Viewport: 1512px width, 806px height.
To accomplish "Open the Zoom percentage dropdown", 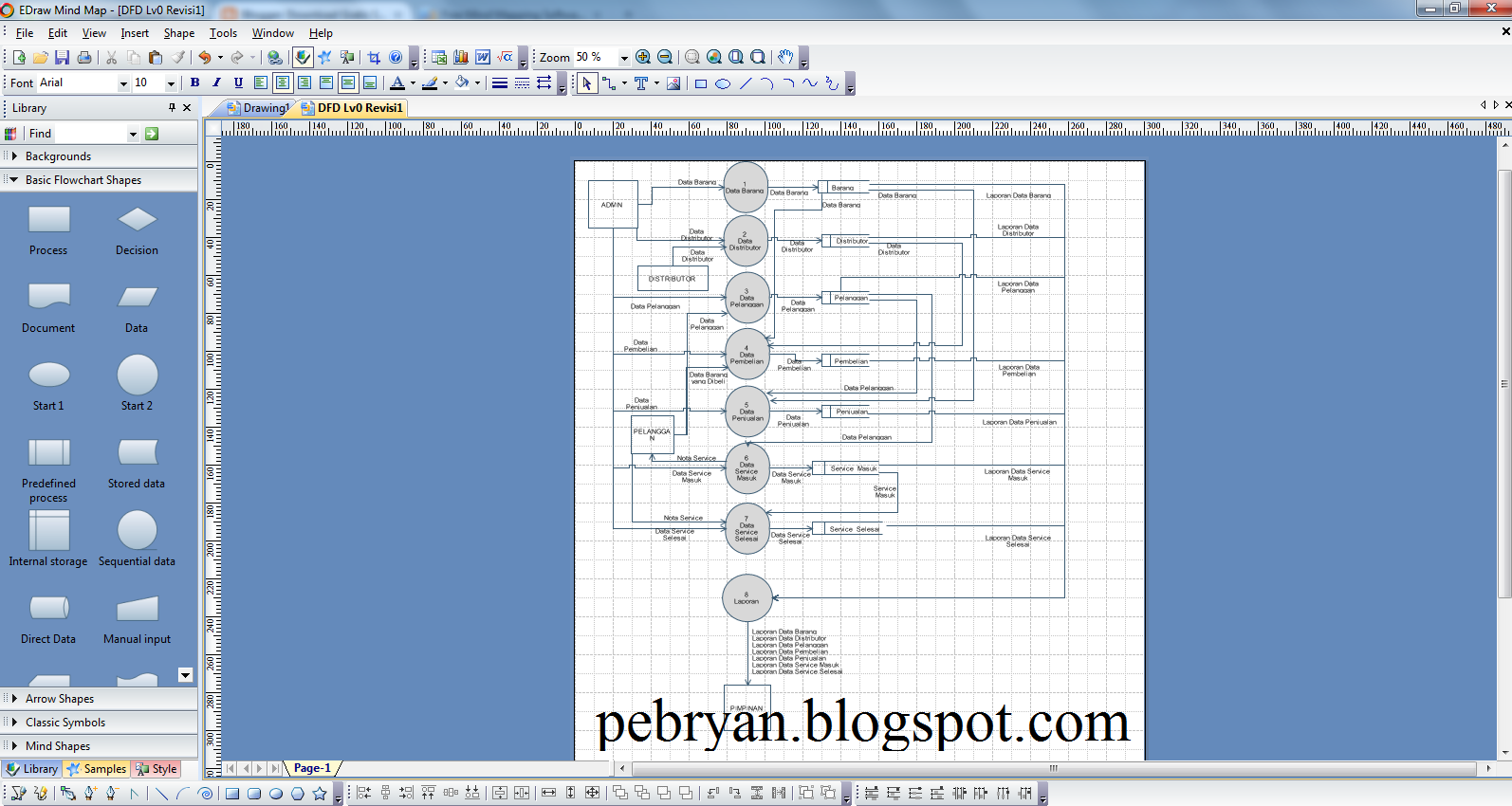I will (623, 58).
